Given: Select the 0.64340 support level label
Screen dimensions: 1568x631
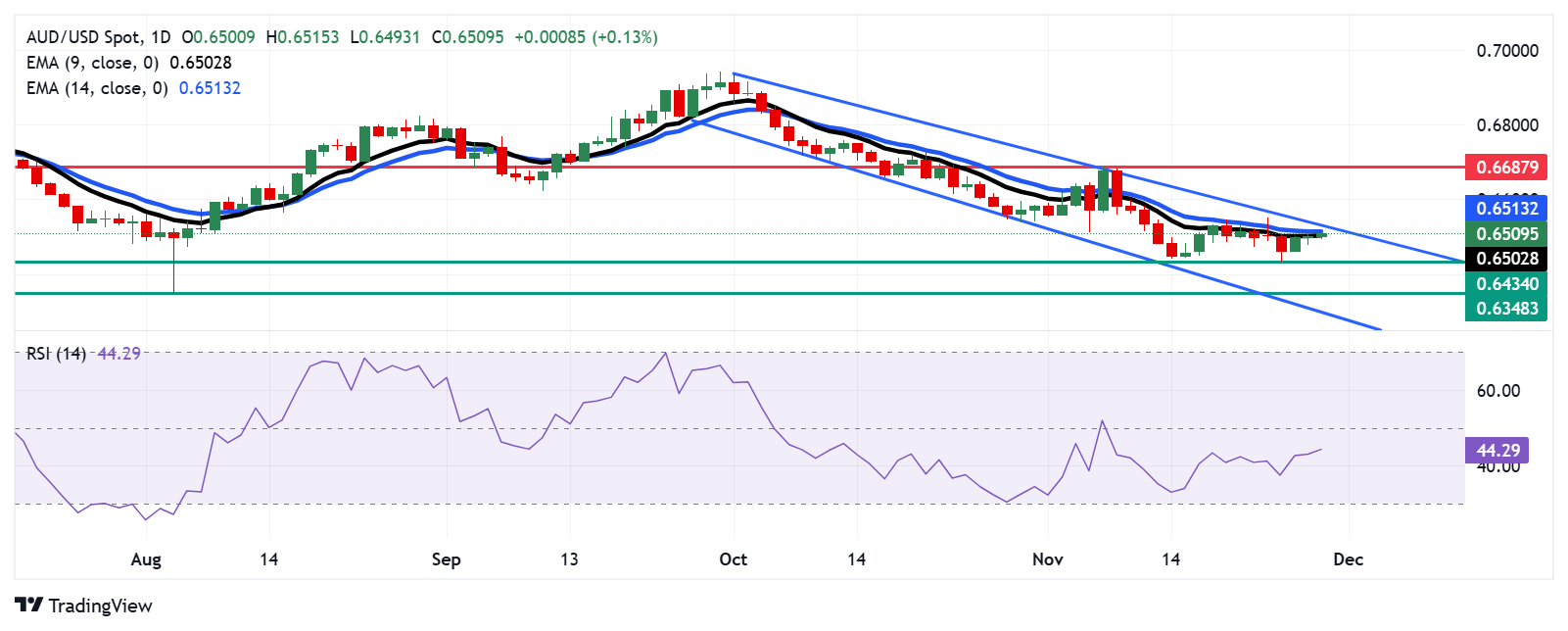Looking at the screenshot, I should 1507,284.
